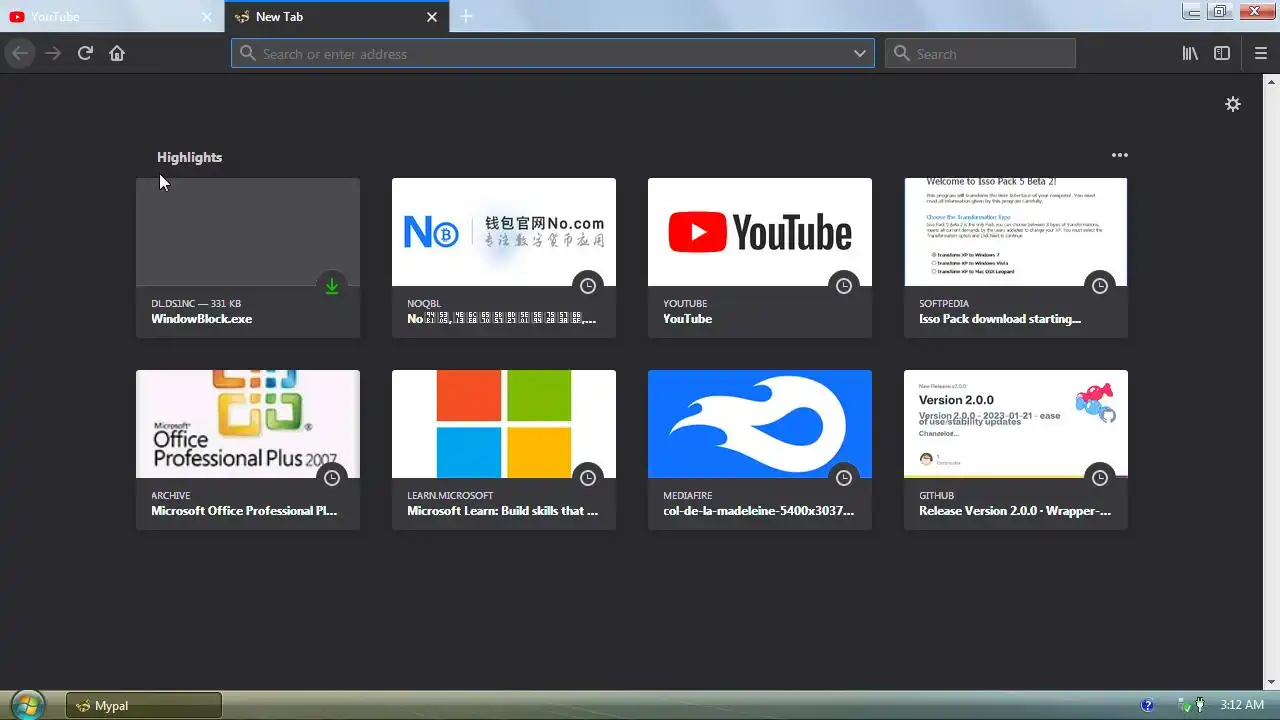The image size is (1280, 720).
Task: Reload the current page
Action: coord(85,53)
